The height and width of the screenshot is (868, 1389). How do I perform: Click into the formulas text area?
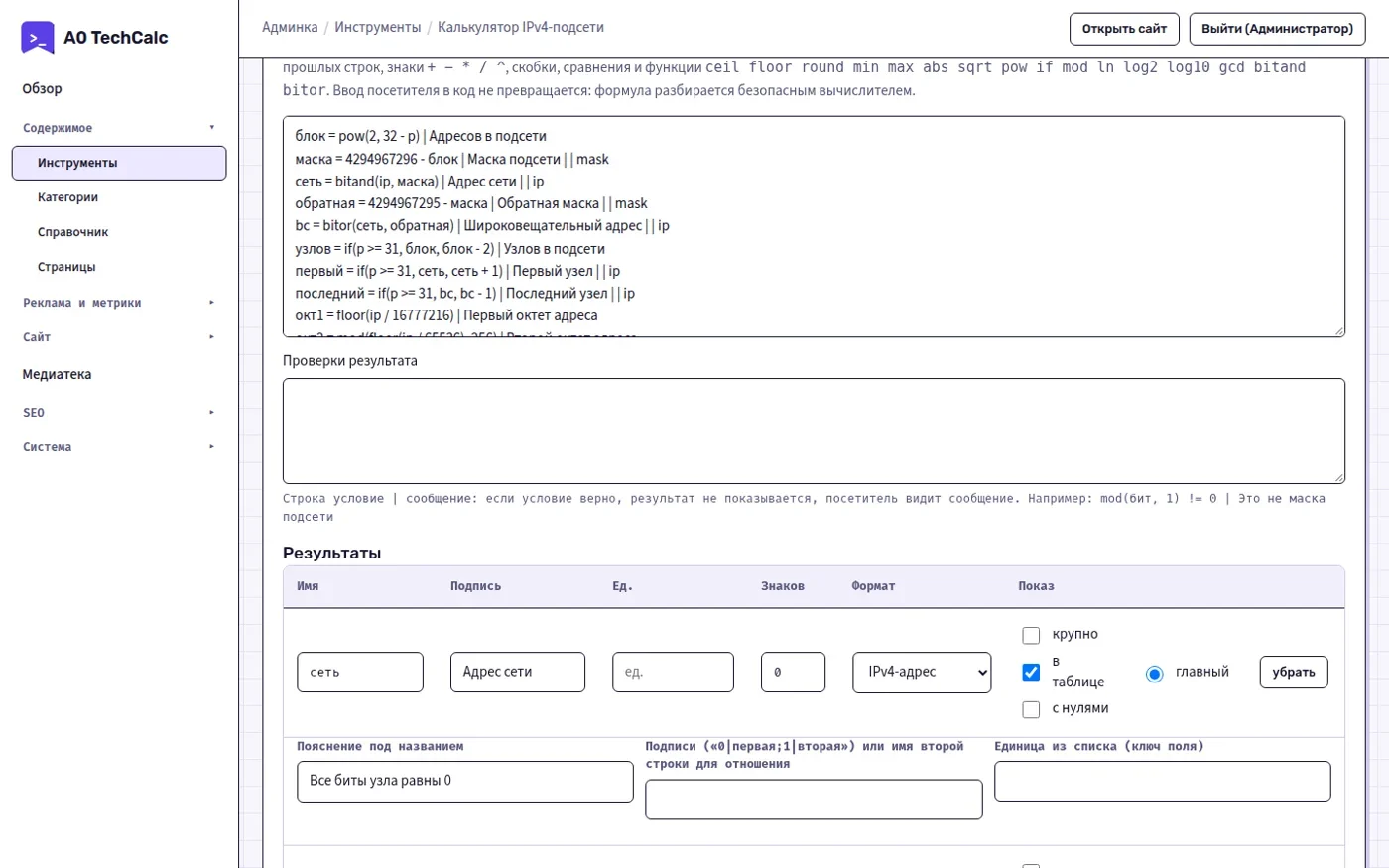click(814, 226)
